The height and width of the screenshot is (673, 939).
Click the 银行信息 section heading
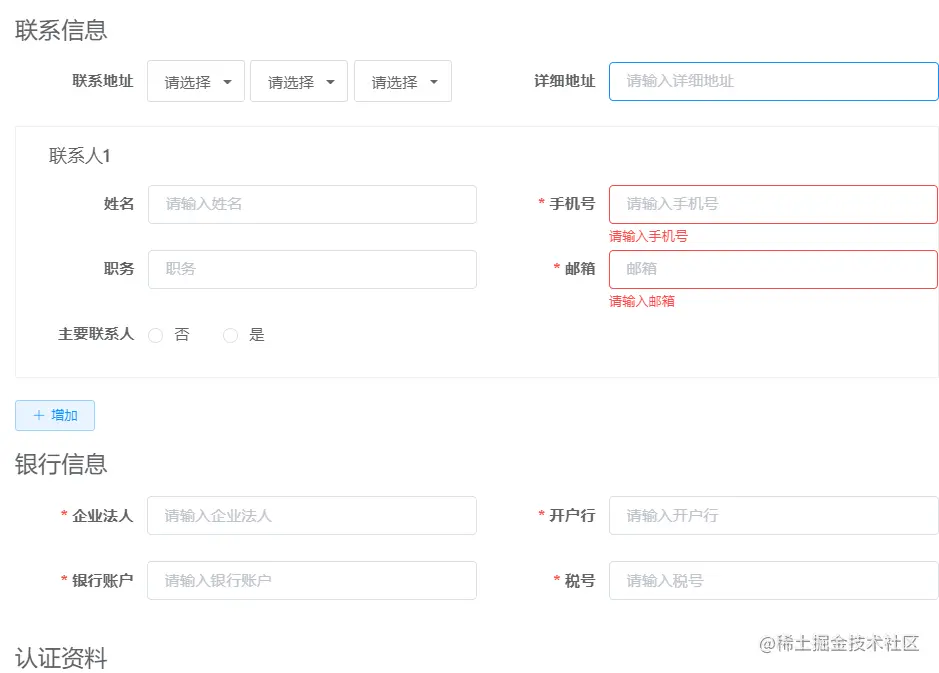[61, 464]
